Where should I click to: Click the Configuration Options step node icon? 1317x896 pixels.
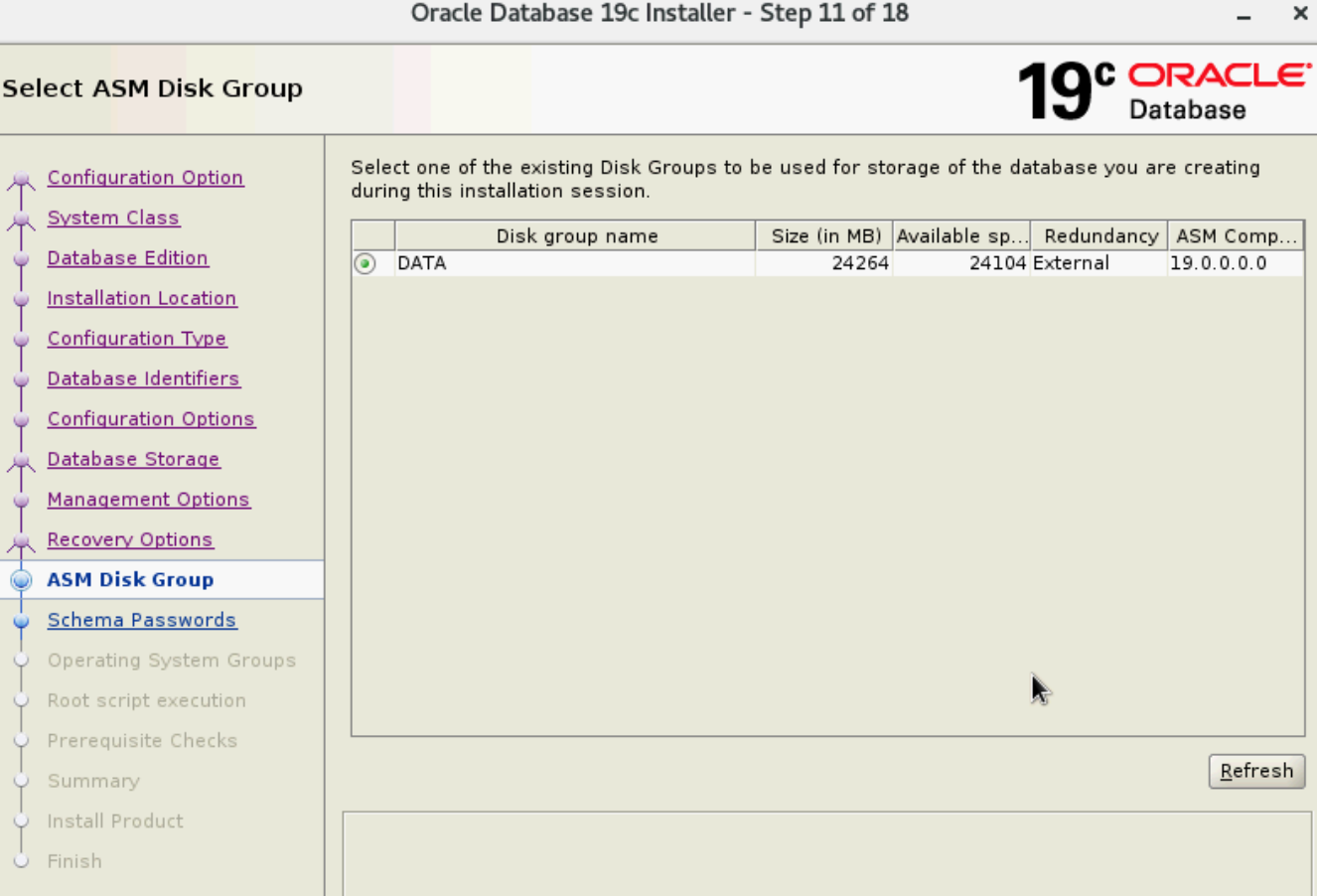[21, 420]
